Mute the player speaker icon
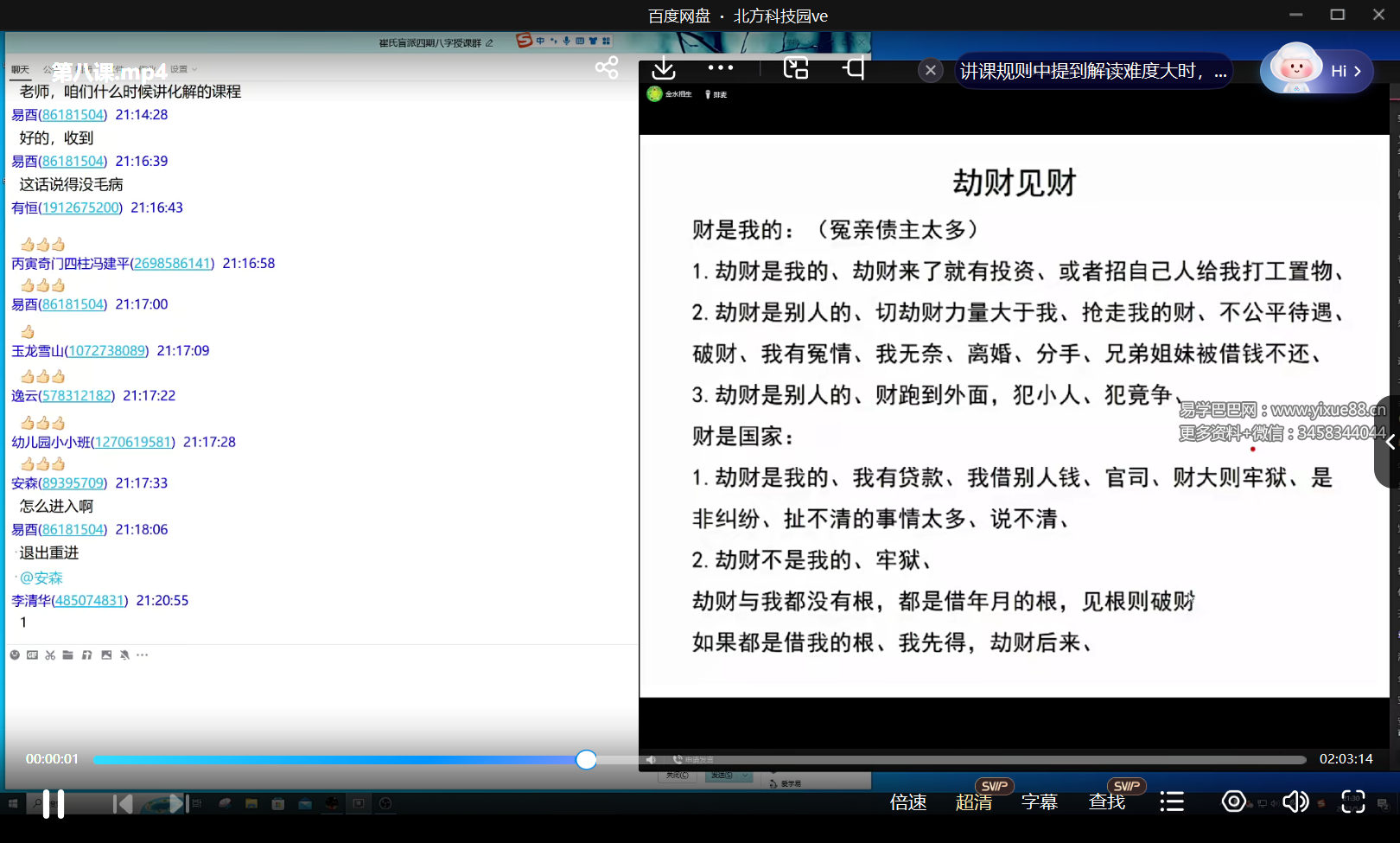The height and width of the screenshot is (843, 1400). pos(1295,802)
